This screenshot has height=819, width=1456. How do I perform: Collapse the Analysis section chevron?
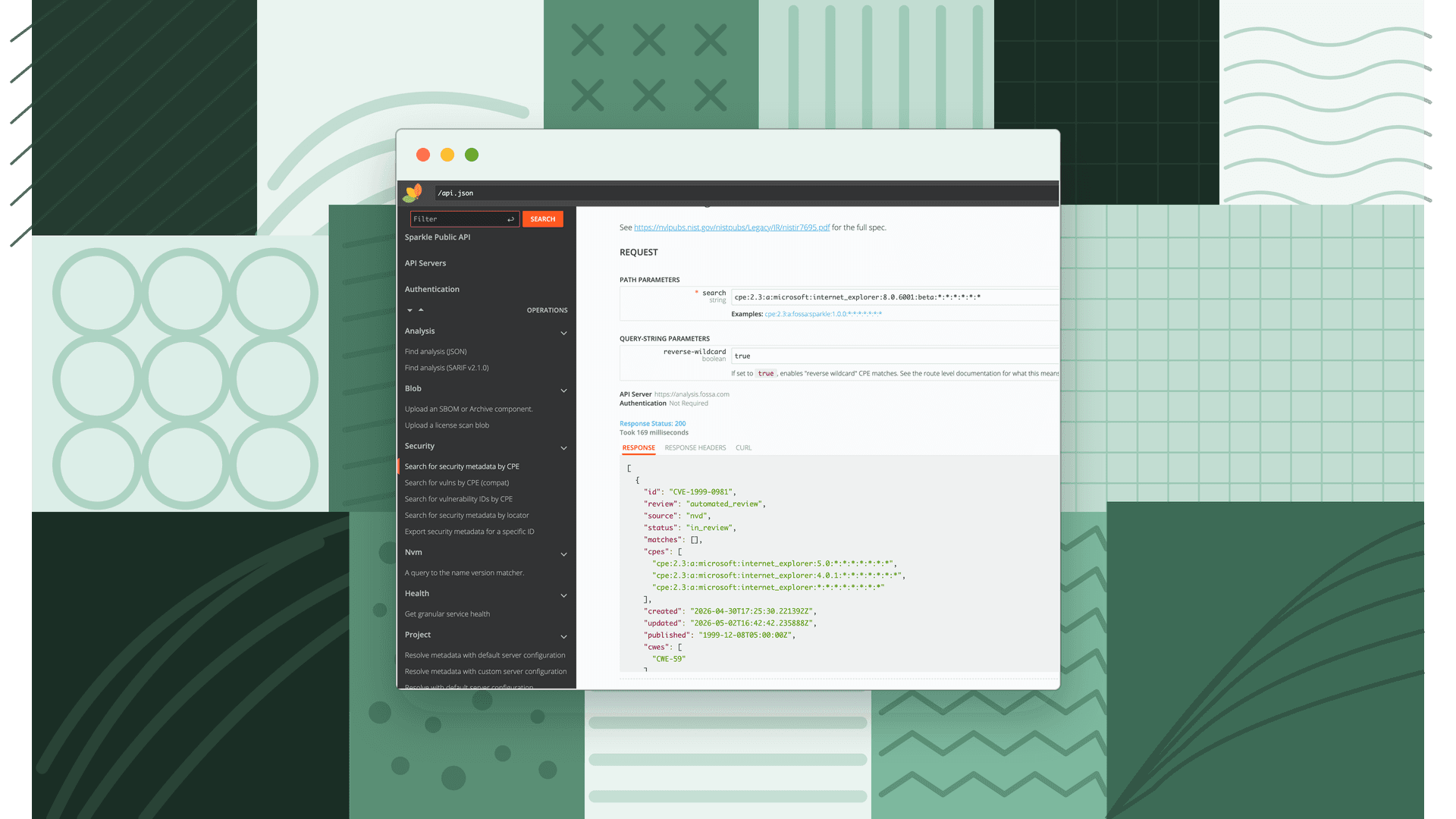[x=563, y=333]
